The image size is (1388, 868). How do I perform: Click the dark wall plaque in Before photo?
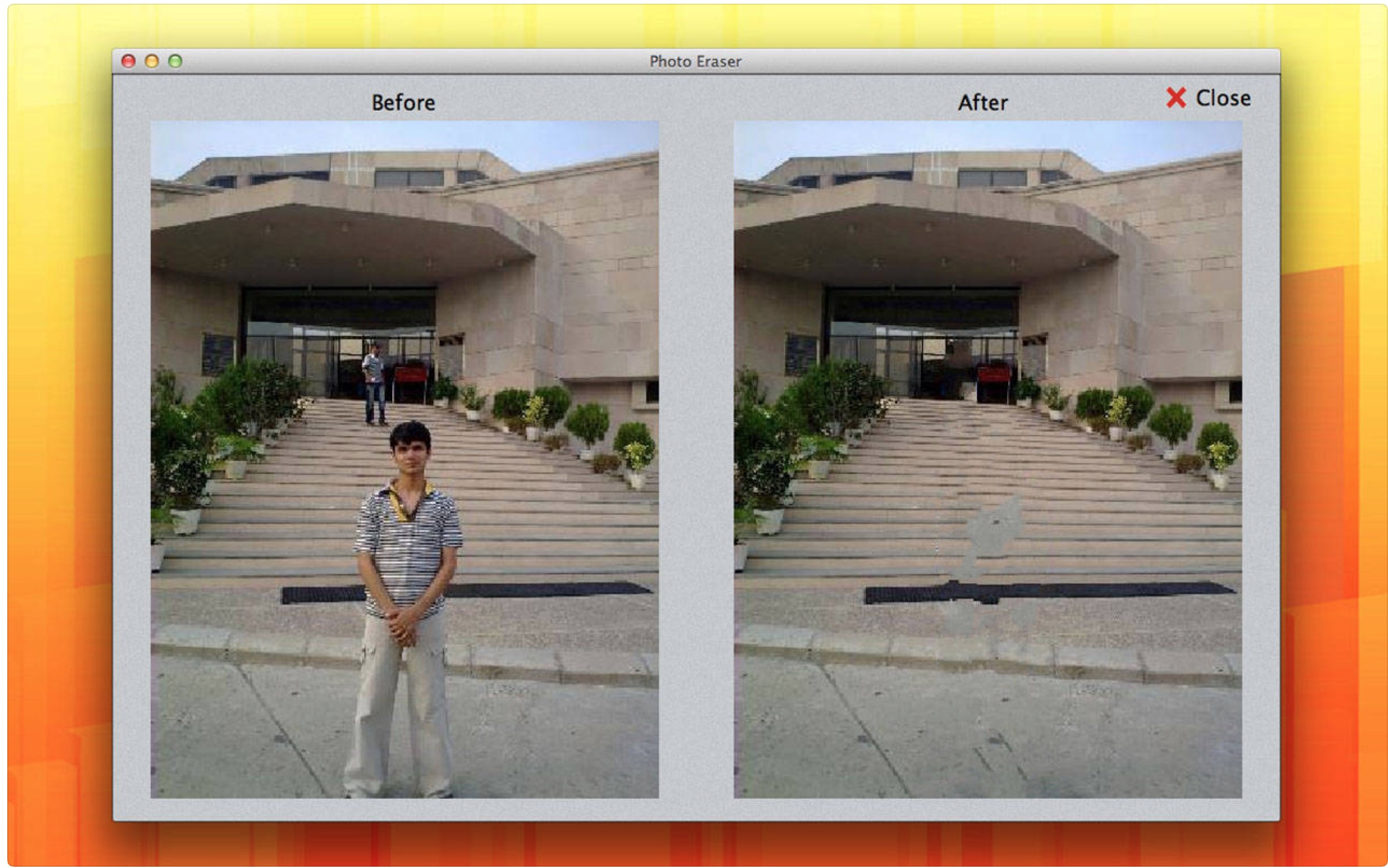tap(217, 355)
